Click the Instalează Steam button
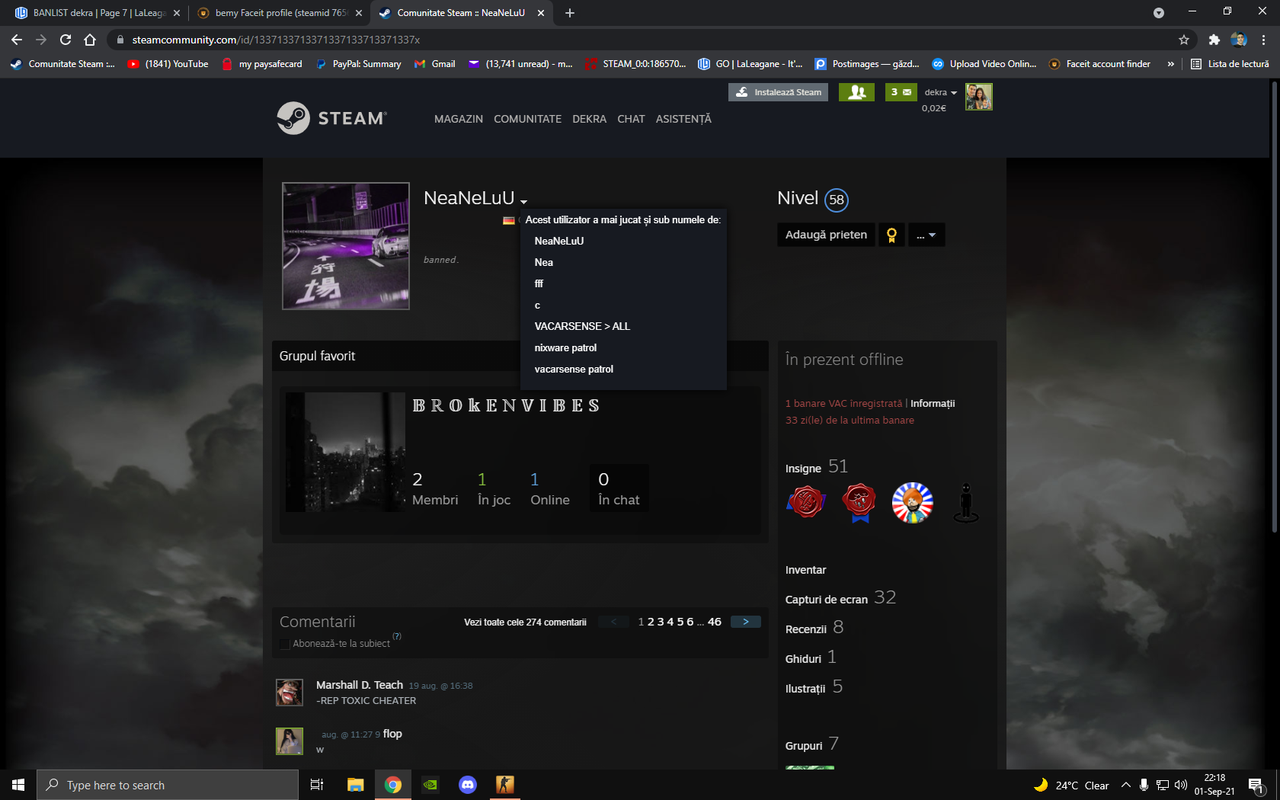Image resolution: width=1280 pixels, height=800 pixels. (779, 92)
